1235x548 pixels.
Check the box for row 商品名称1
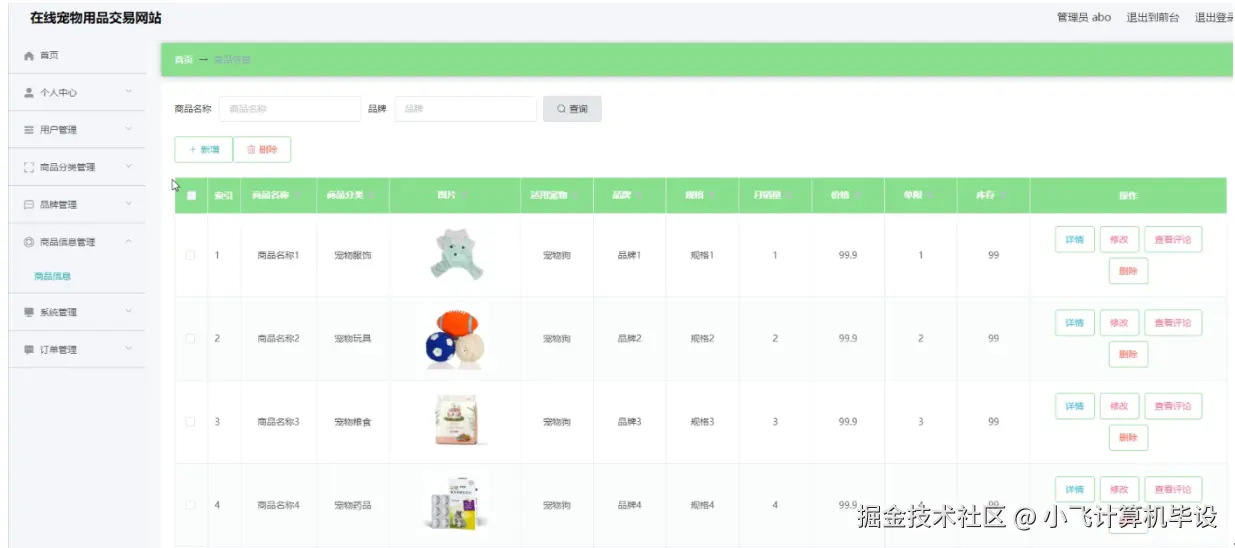point(191,255)
